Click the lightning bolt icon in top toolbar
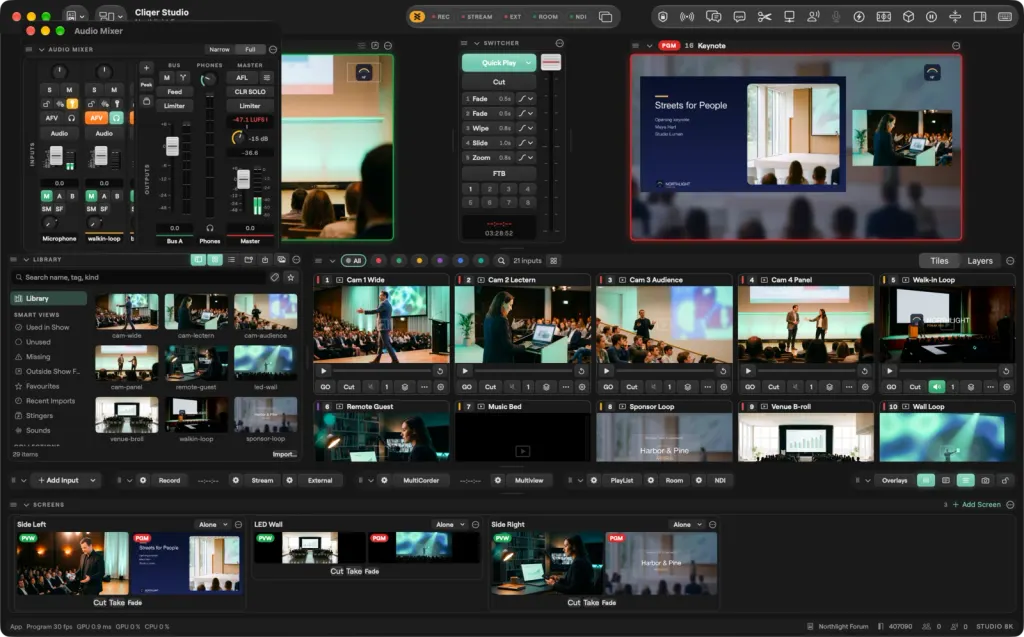This screenshot has height=637, width=1024. coord(859,17)
